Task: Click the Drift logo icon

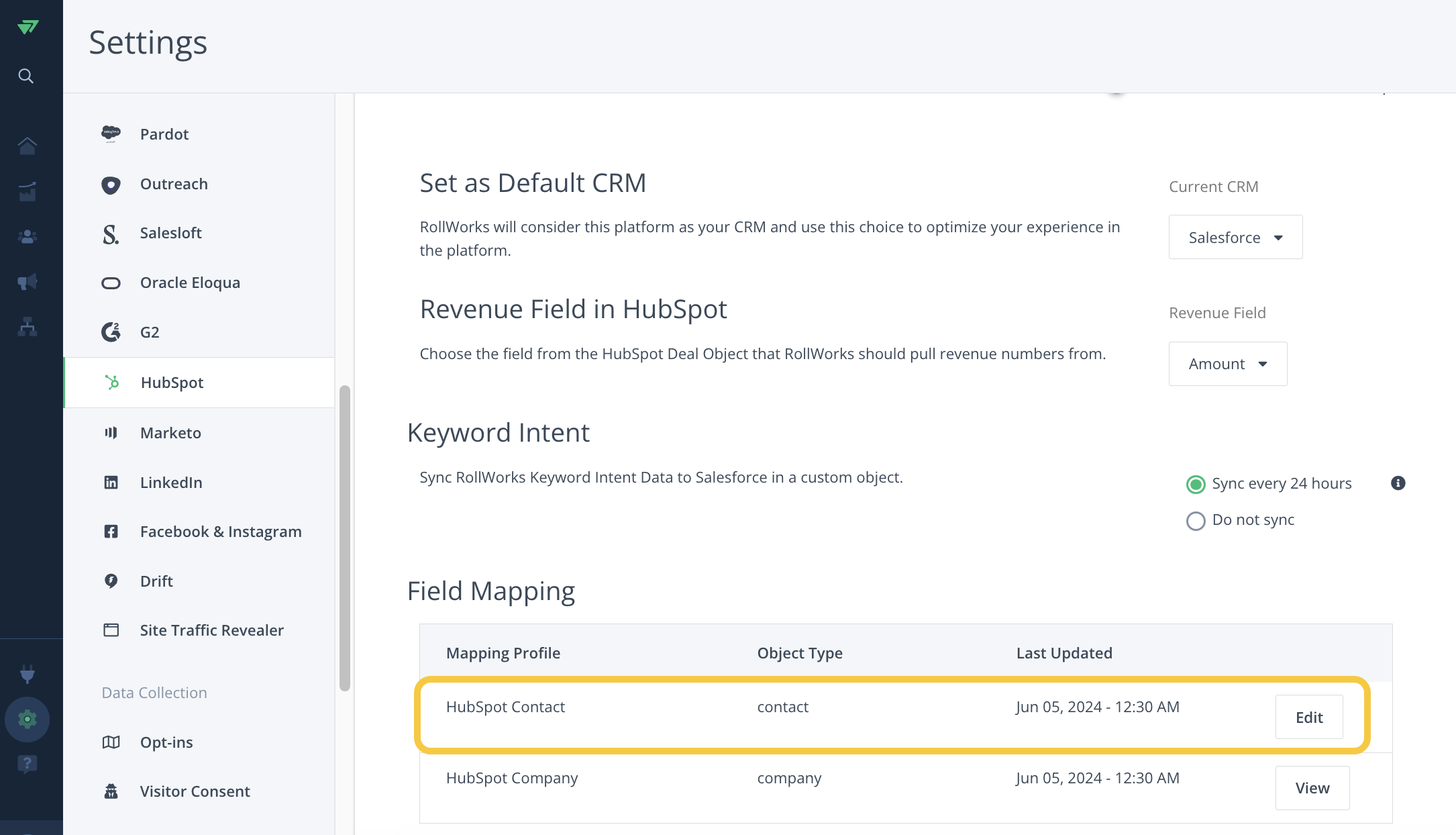Action: click(111, 581)
